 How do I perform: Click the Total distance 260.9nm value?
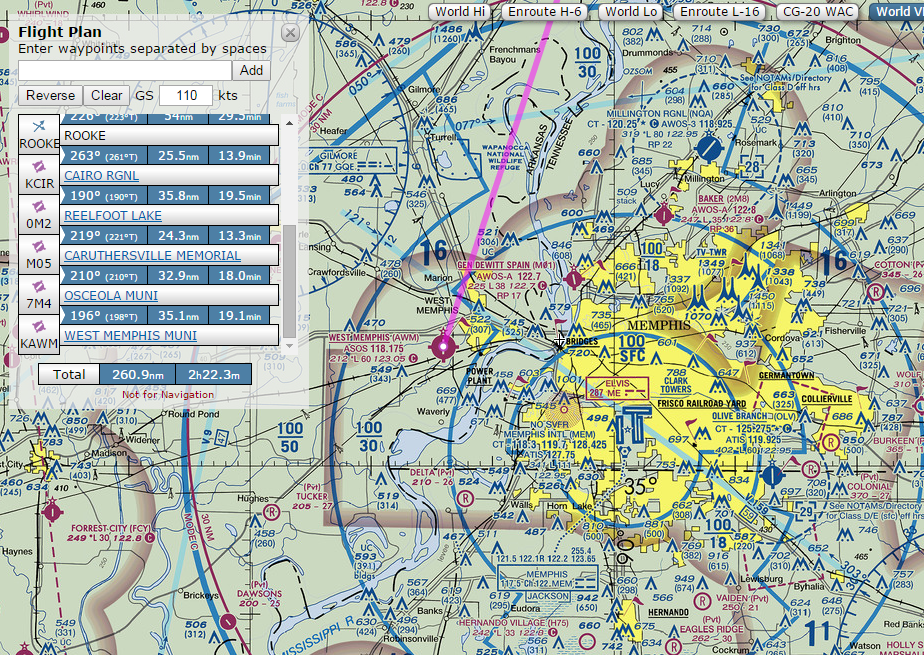(137, 375)
